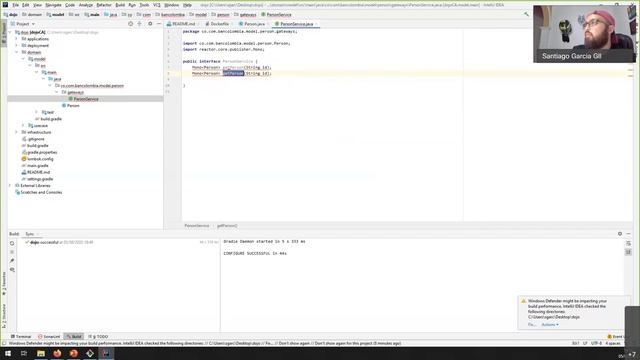Open the Favorites side tool window tab
The image size is (640, 360).
point(4,283)
